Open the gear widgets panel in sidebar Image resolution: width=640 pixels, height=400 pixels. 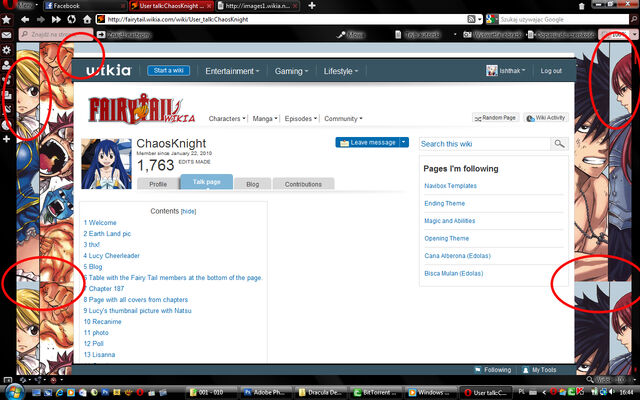coord(7,50)
